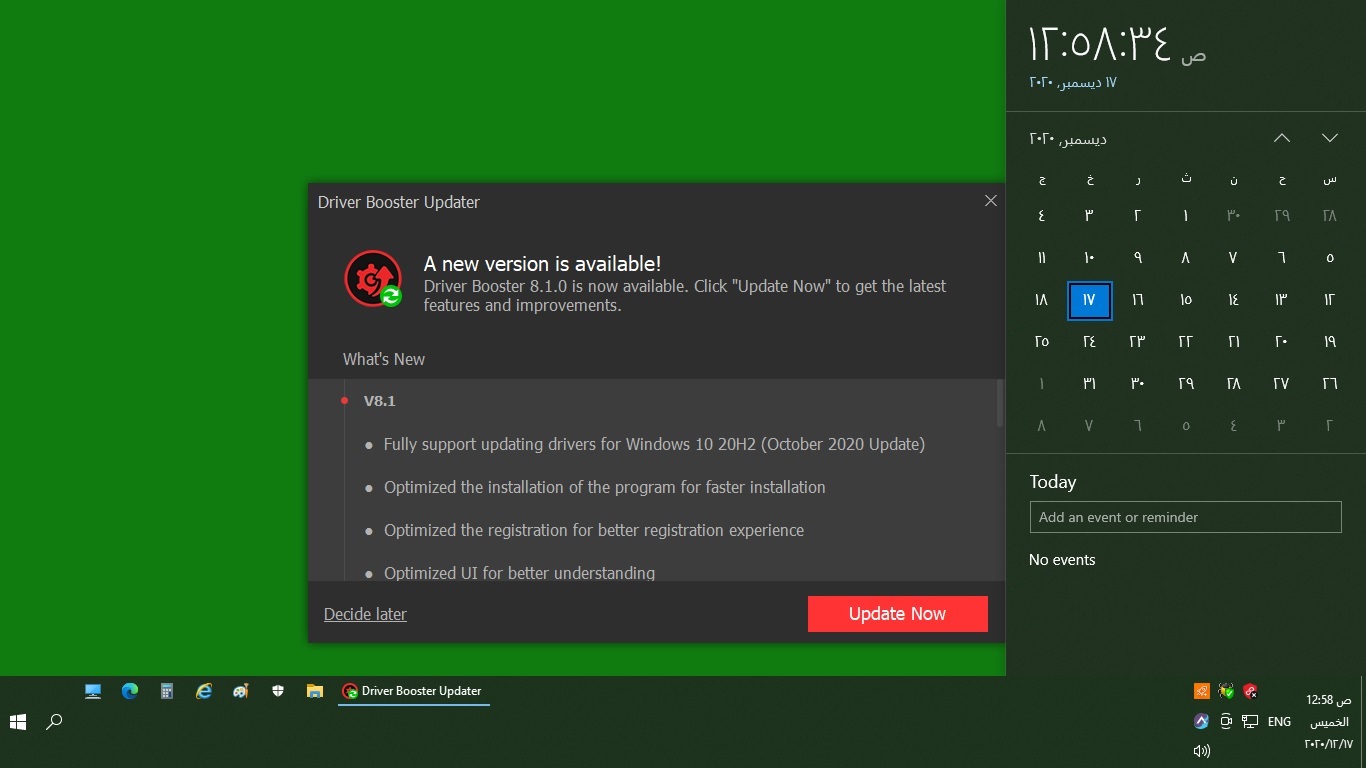
Task: Click the date link under the large clock
Action: (1073, 82)
